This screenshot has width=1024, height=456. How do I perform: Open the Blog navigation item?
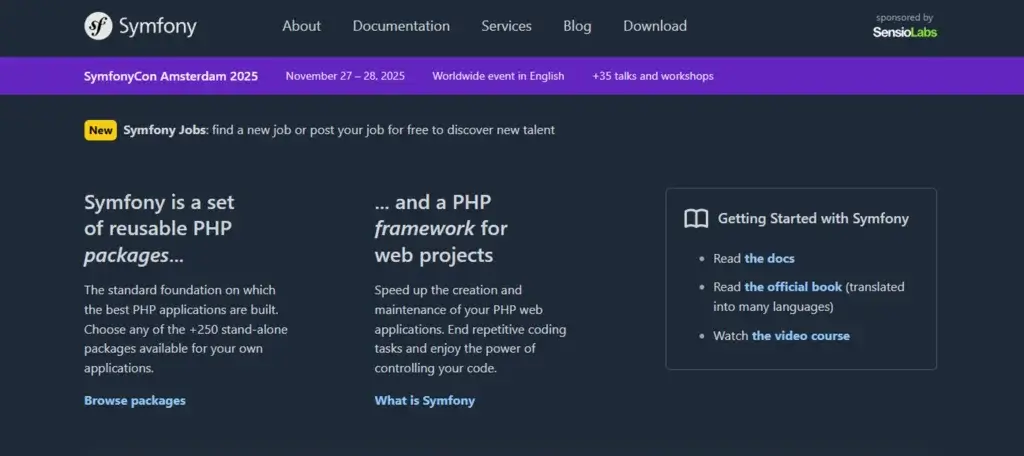point(577,26)
